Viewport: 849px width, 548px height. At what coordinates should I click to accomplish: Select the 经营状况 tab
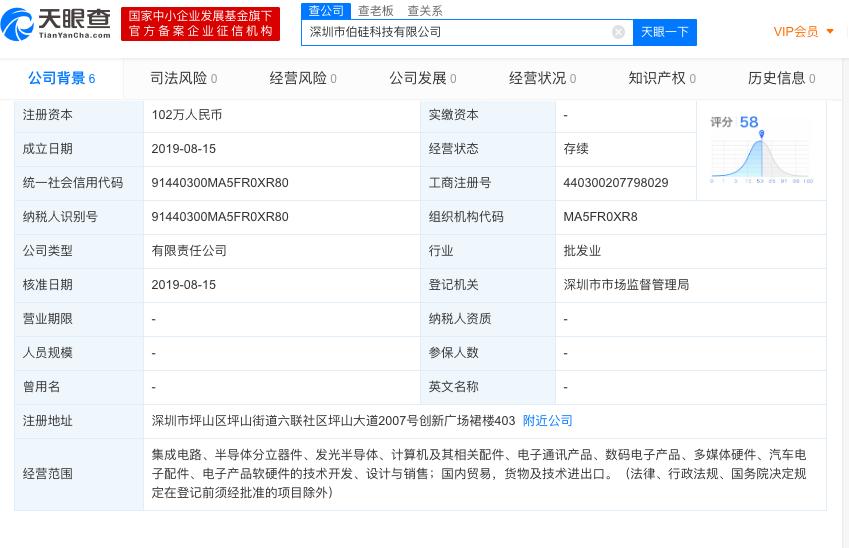coord(543,78)
